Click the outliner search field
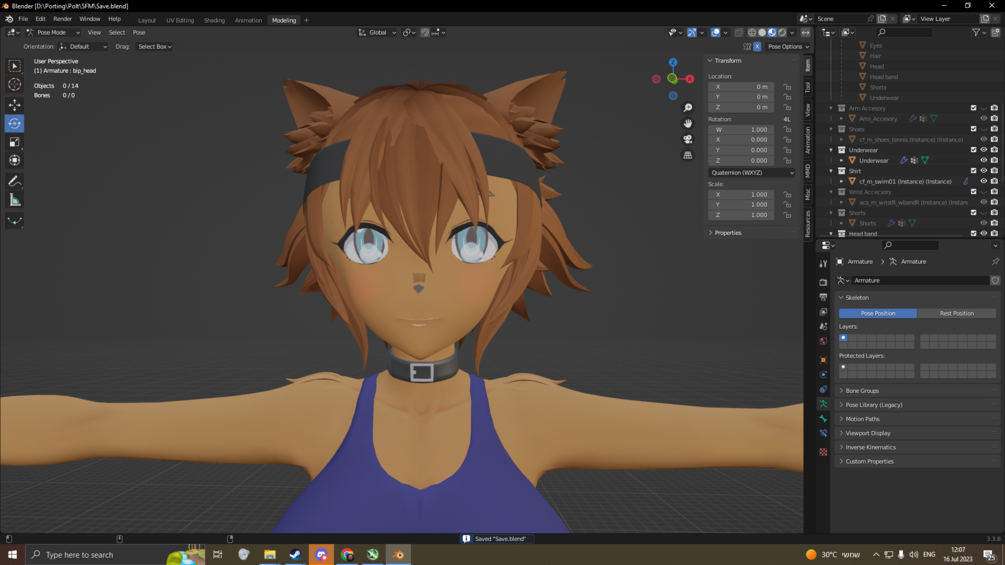This screenshot has height=565, width=1005. pos(905,32)
